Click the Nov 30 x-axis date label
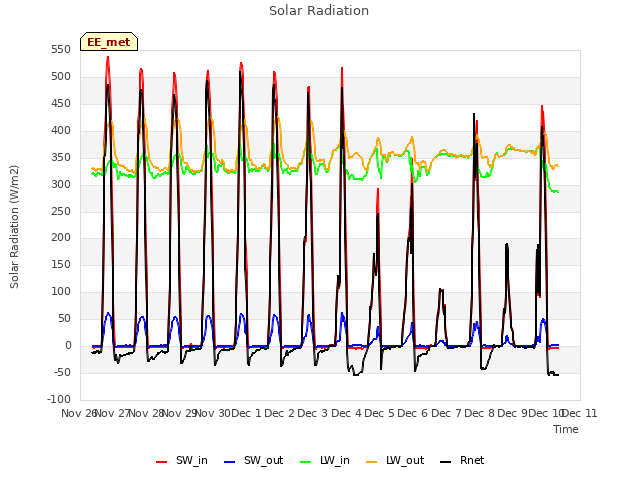The image size is (640, 480). point(213,413)
